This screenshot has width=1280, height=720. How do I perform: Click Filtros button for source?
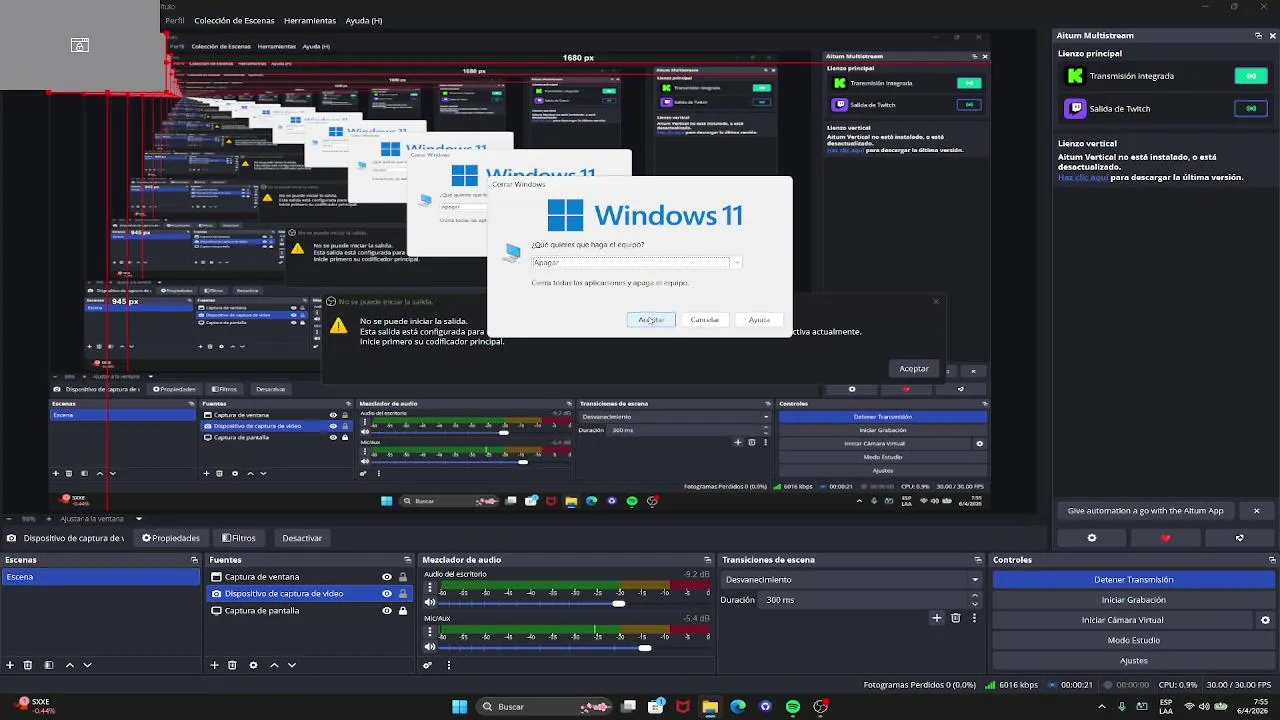(239, 538)
